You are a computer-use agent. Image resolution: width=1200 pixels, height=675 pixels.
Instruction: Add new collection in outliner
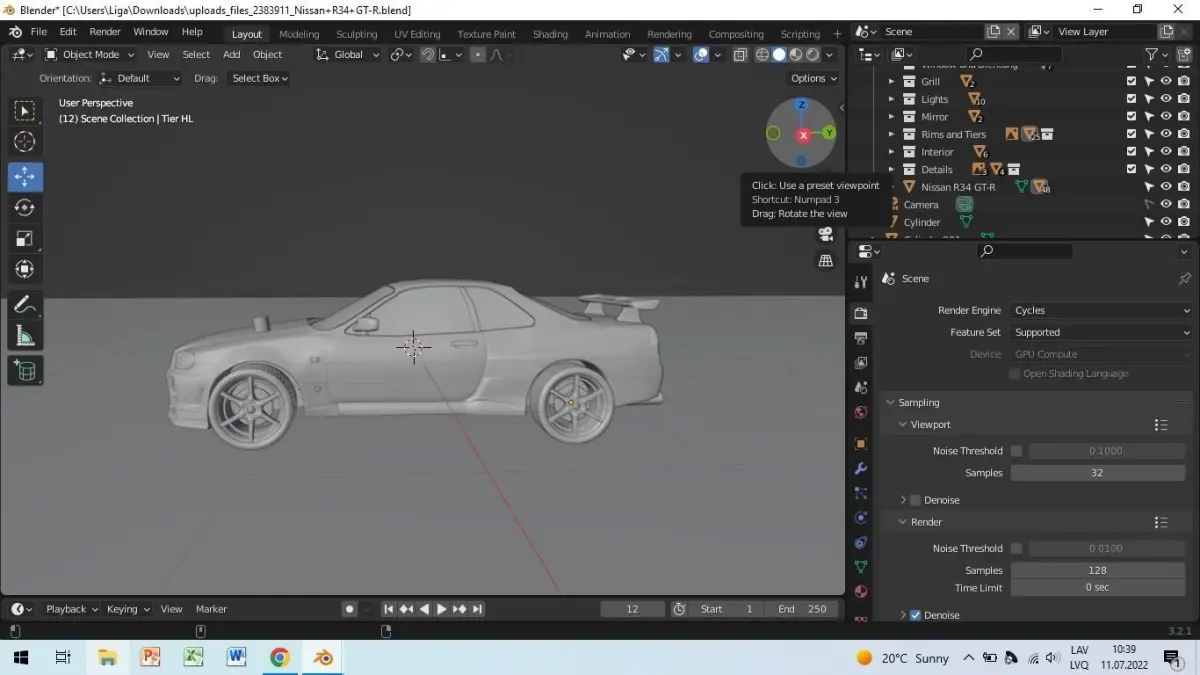pos(1183,54)
